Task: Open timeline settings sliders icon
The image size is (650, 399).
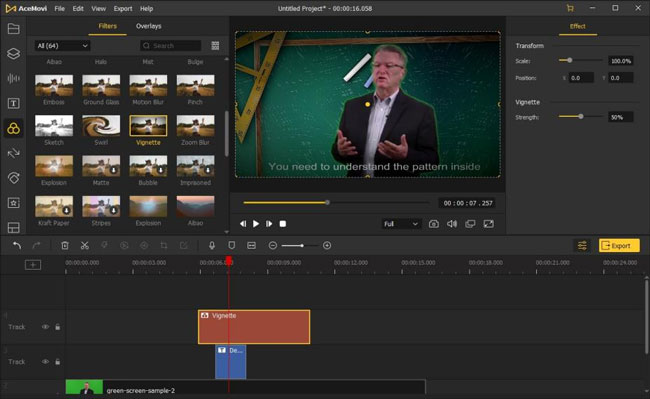Action: (x=582, y=246)
